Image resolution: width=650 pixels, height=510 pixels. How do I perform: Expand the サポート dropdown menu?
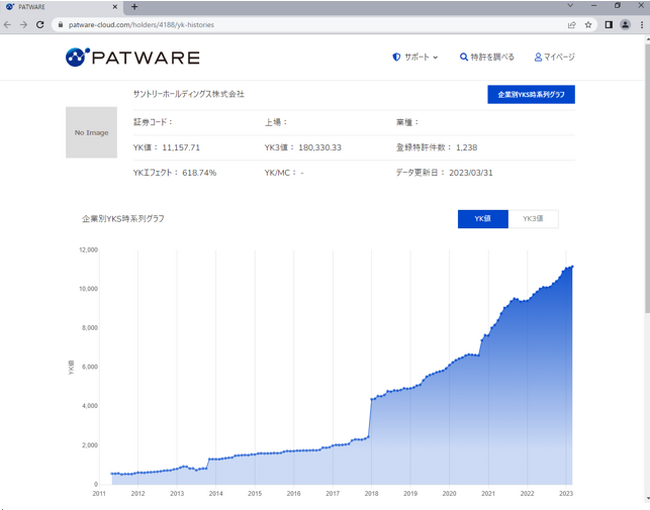415,57
